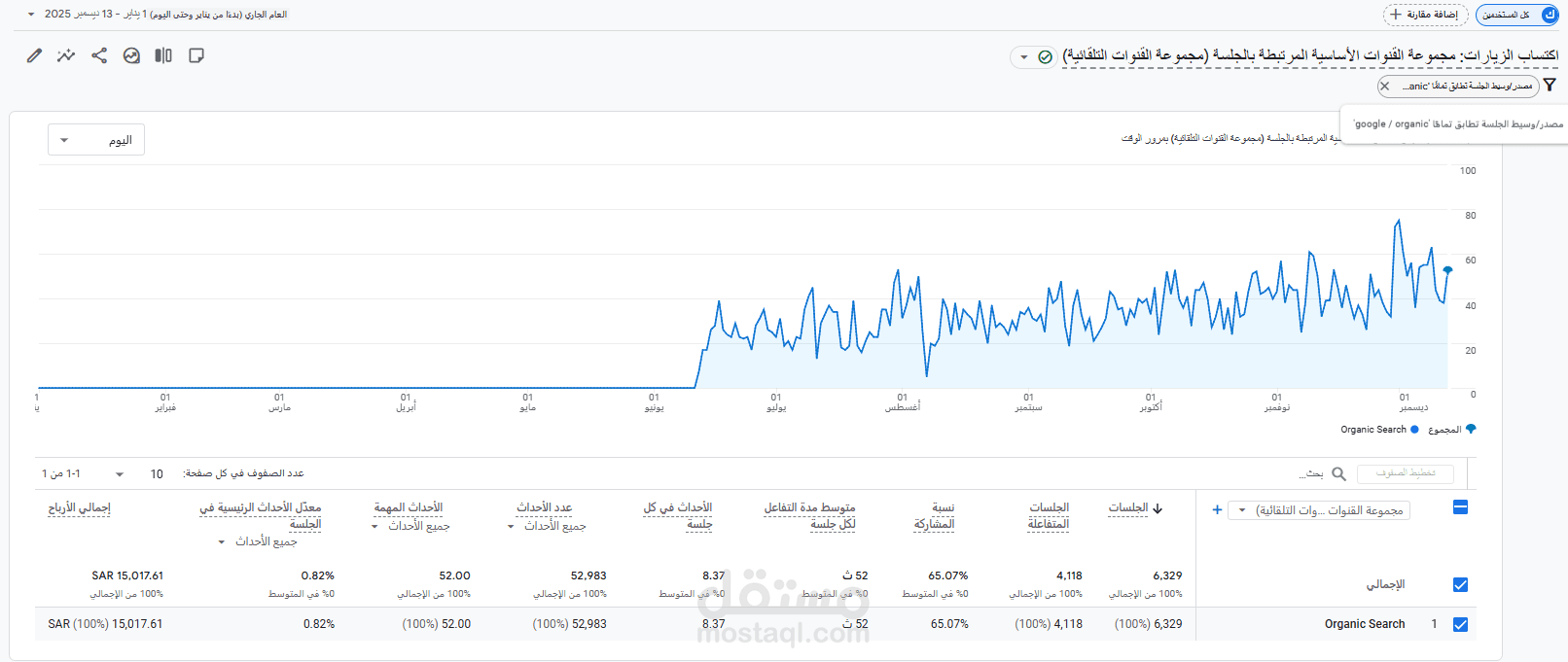Sort by الجلسات column header
Viewport: 1568px width, 662px height.
[x=1128, y=507]
